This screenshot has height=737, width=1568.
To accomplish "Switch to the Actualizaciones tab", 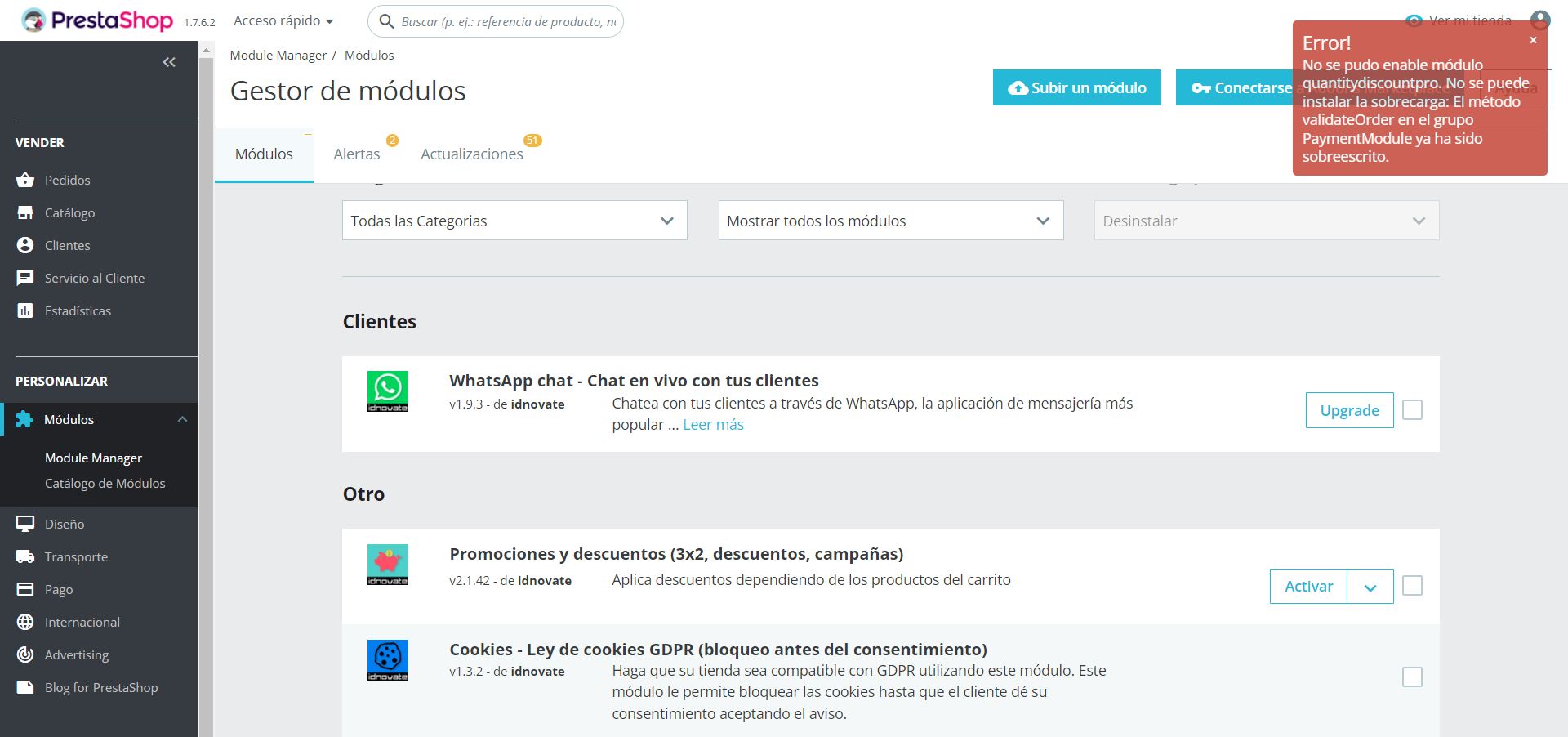I will click(x=472, y=154).
